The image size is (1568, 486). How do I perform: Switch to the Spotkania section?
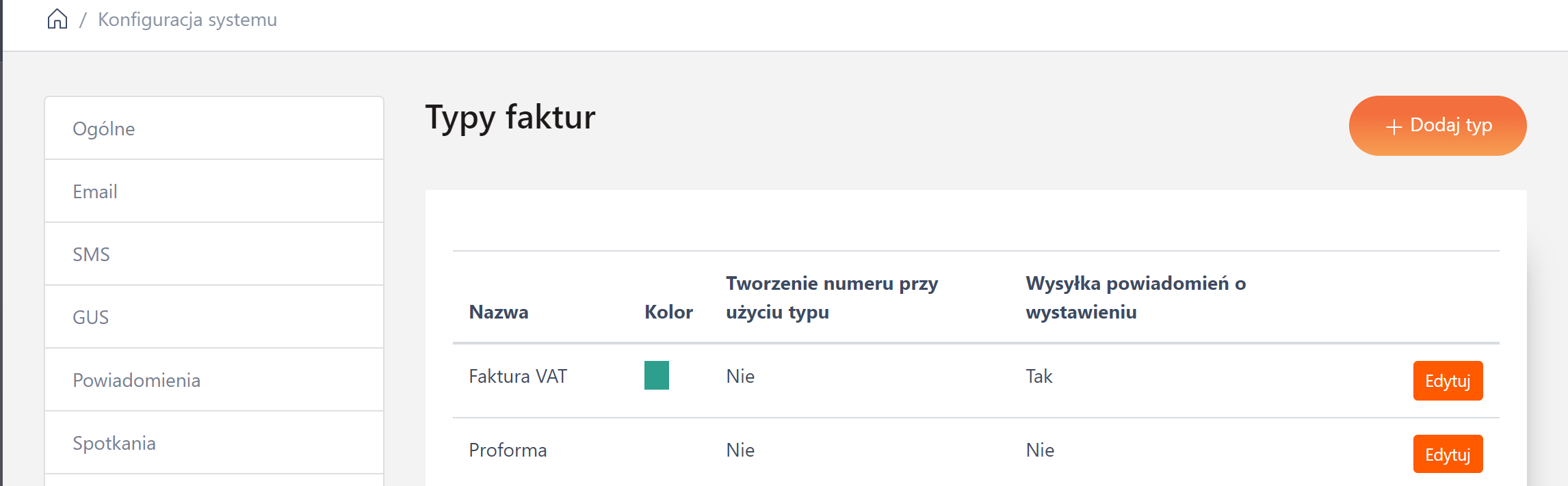click(213, 443)
